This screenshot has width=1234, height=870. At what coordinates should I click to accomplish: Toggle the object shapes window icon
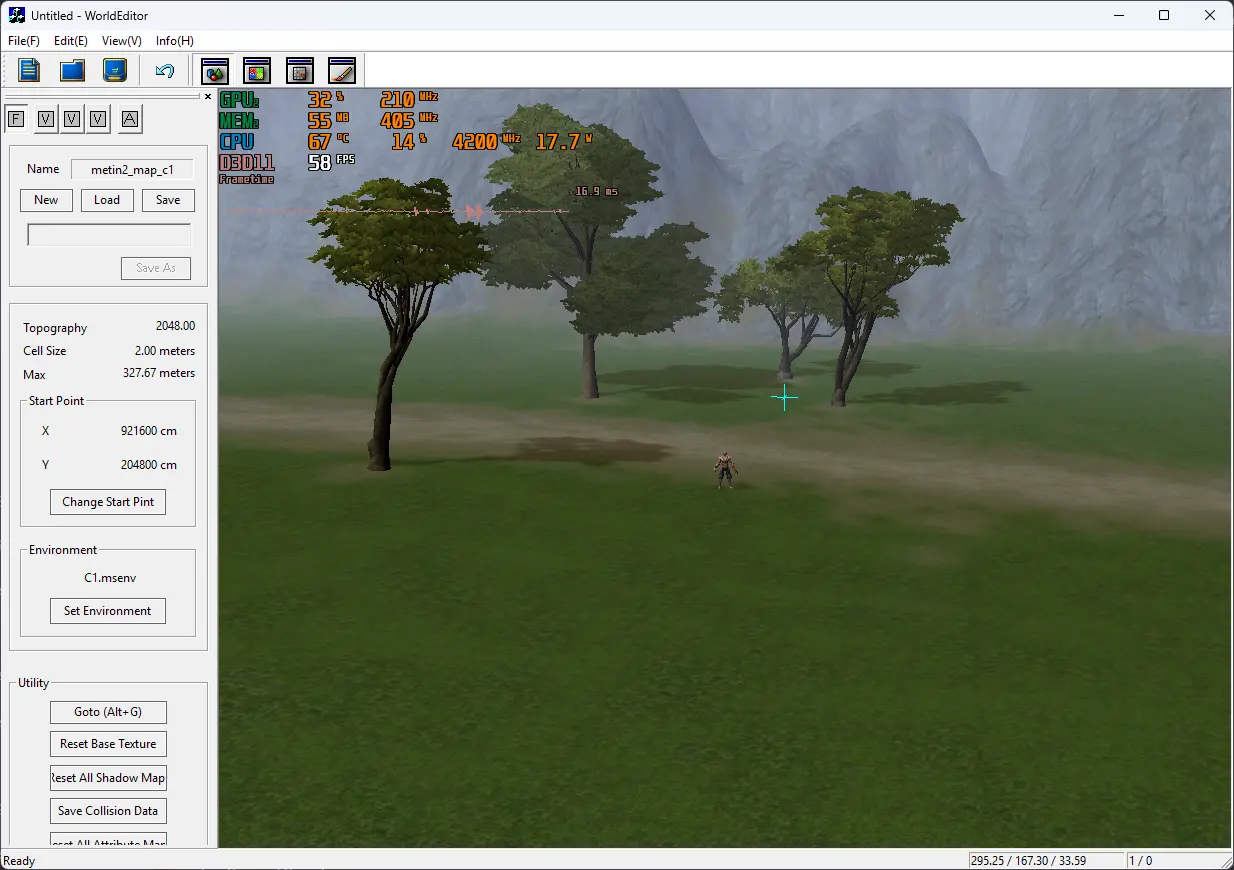point(215,70)
